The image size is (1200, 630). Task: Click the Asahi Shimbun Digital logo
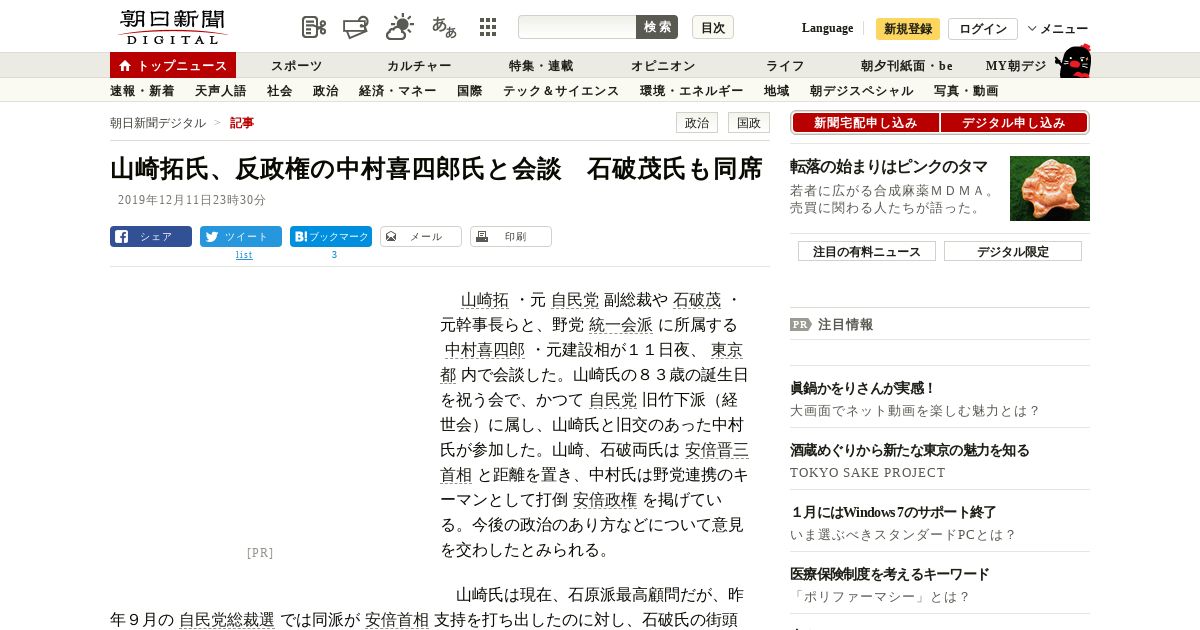click(172, 27)
